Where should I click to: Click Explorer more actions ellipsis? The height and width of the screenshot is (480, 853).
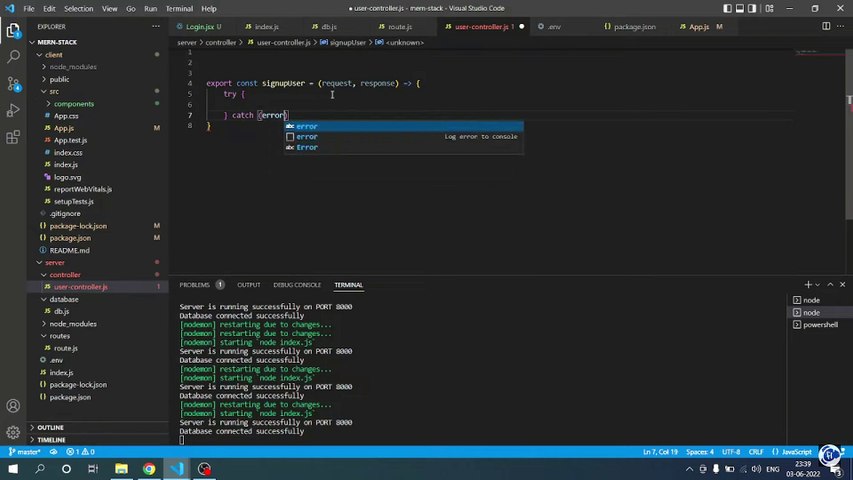point(156,26)
